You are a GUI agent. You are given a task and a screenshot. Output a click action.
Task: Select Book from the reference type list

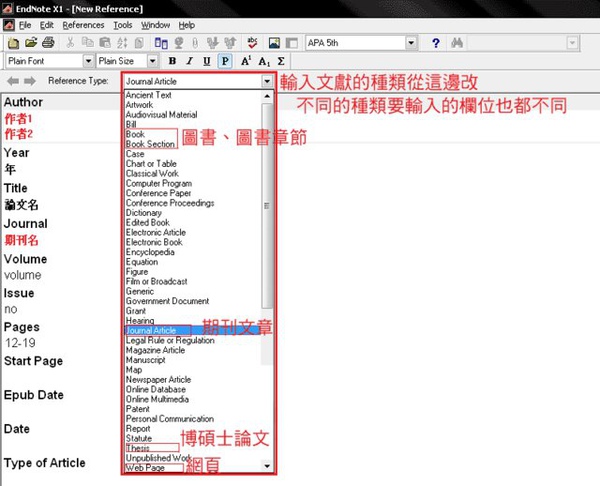pyautogui.click(x=135, y=134)
